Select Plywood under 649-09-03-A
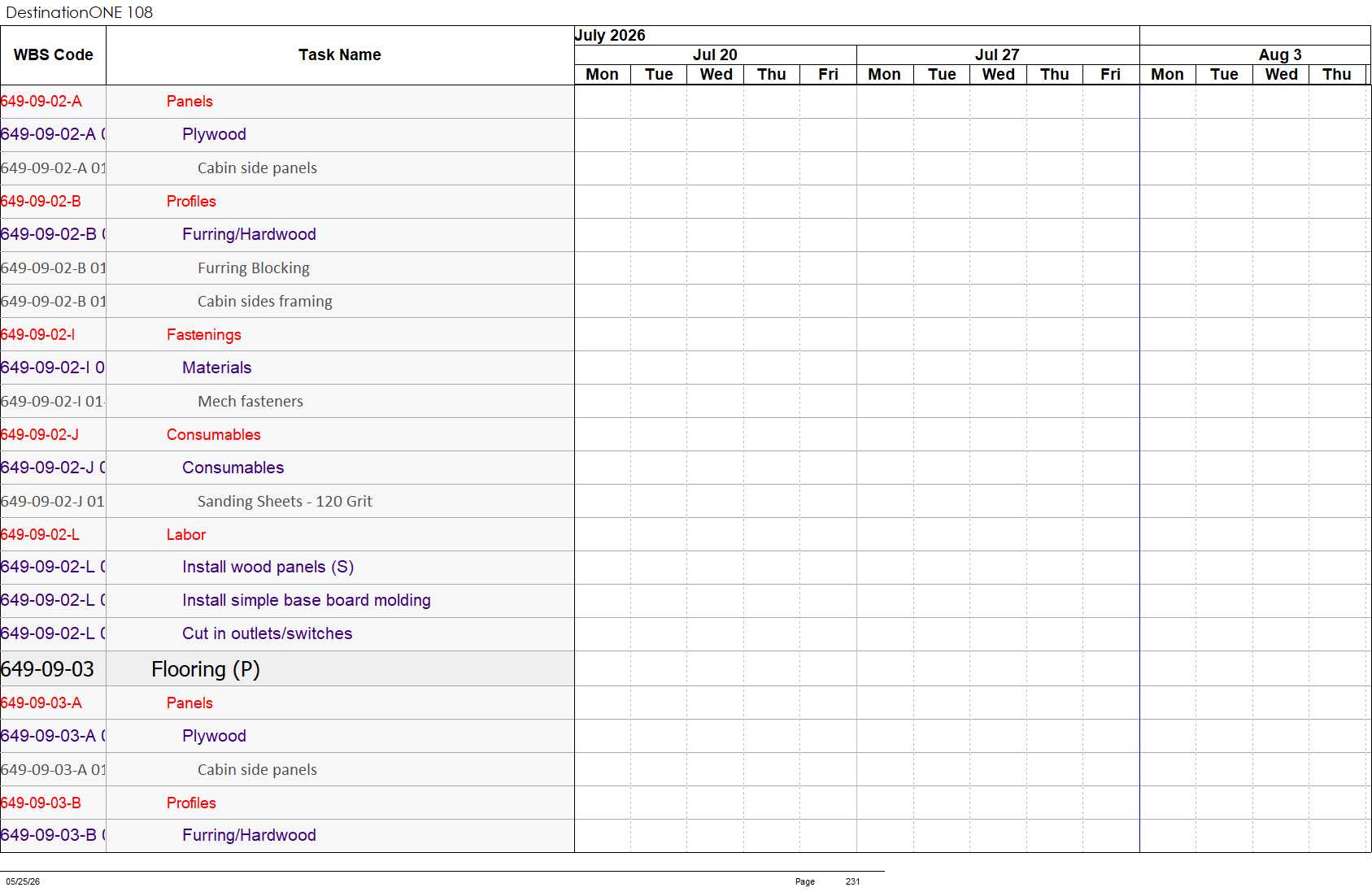The height and width of the screenshot is (892, 1372). [287, 737]
